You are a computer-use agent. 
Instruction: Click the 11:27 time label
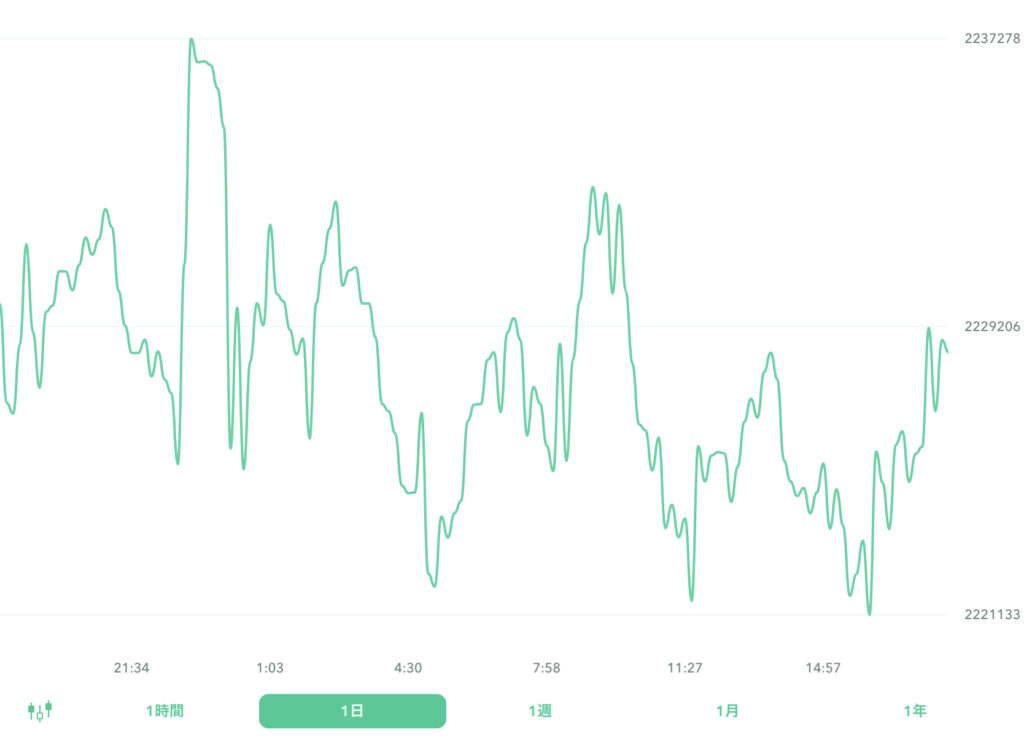[x=685, y=668]
